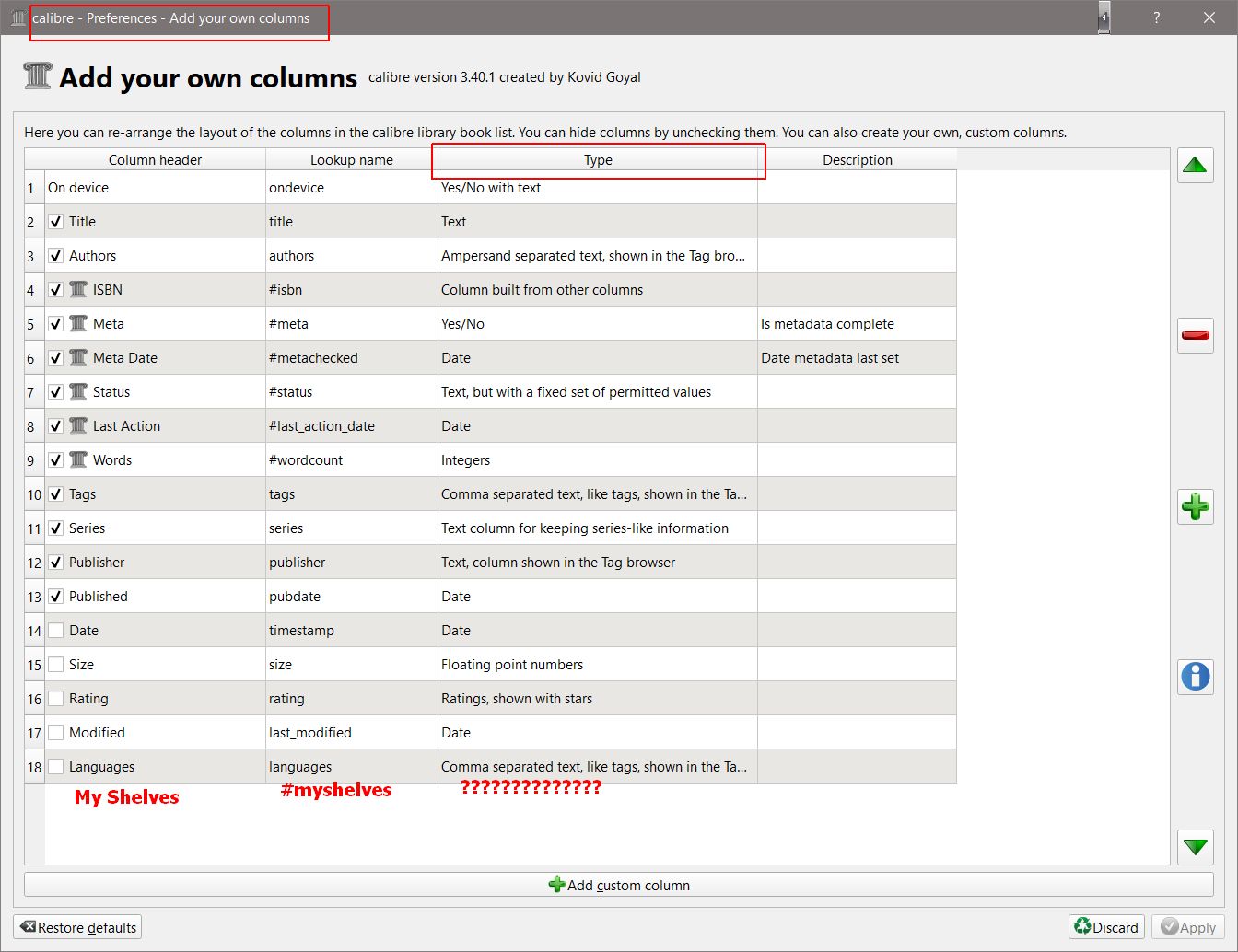Open the blue info button
1238x952 pixels.
(x=1195, y=677)
